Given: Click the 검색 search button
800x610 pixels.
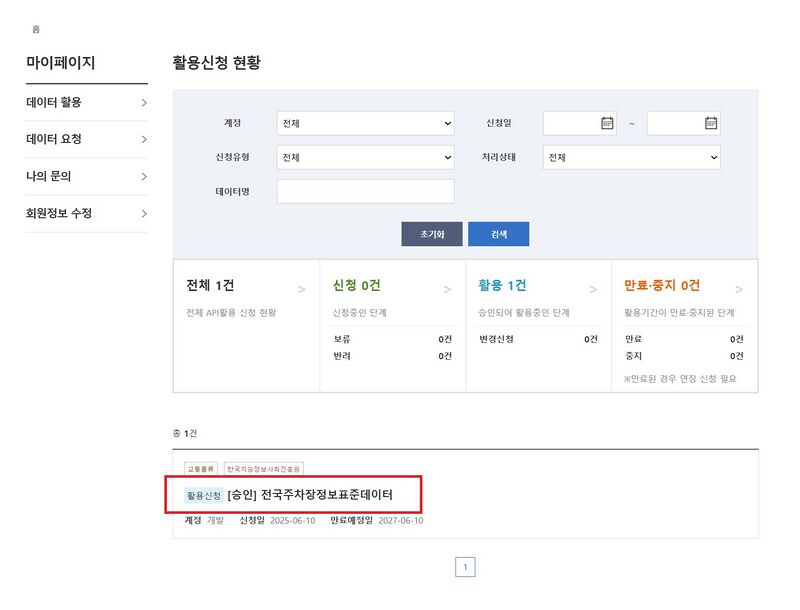Looking at the screenshot, I should [x=498, y=234].
